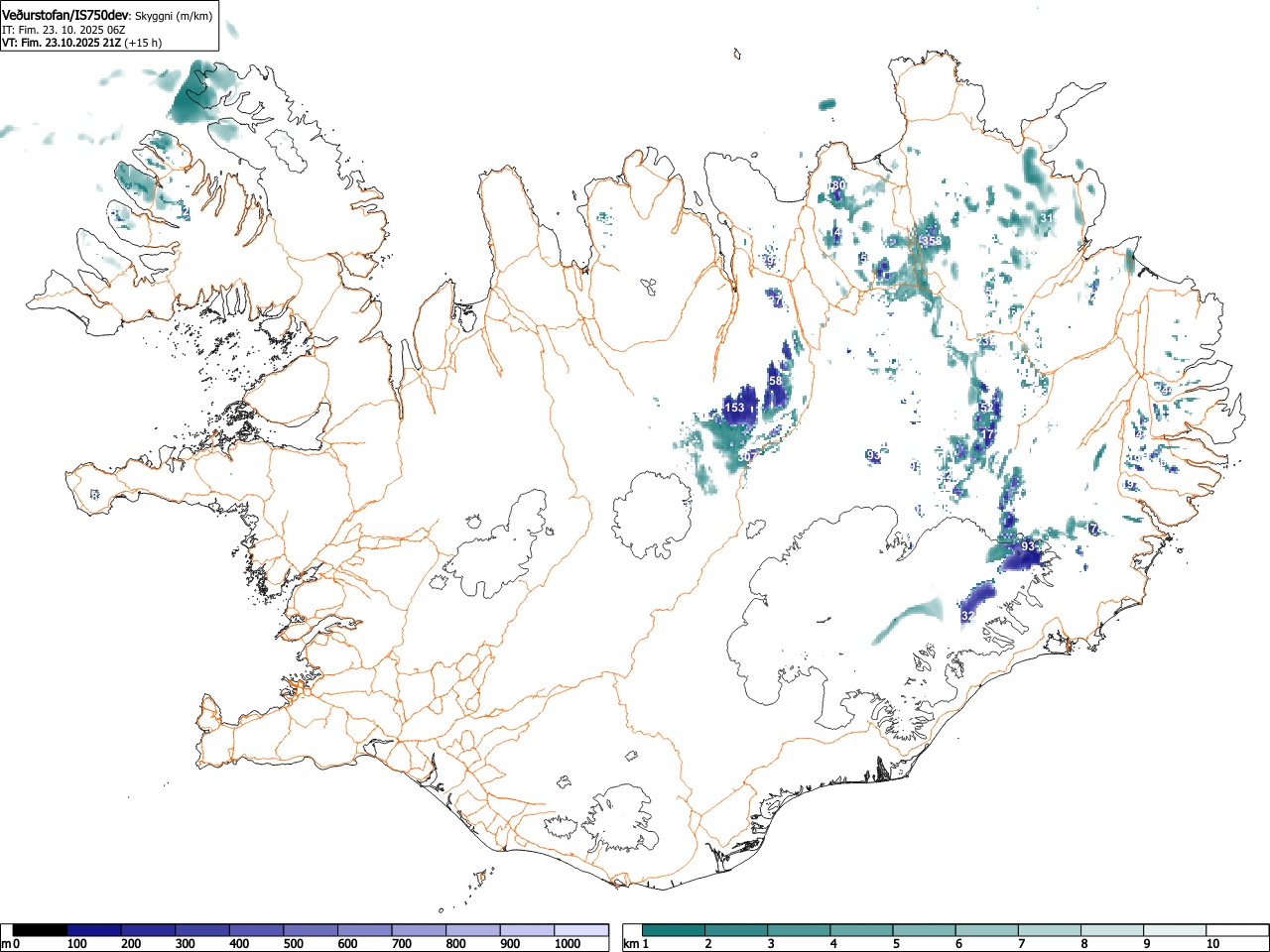This screenshot has height=952, width=1270.
Task: Click the '358' visibility value on the map
Action: tap(932, 241)
